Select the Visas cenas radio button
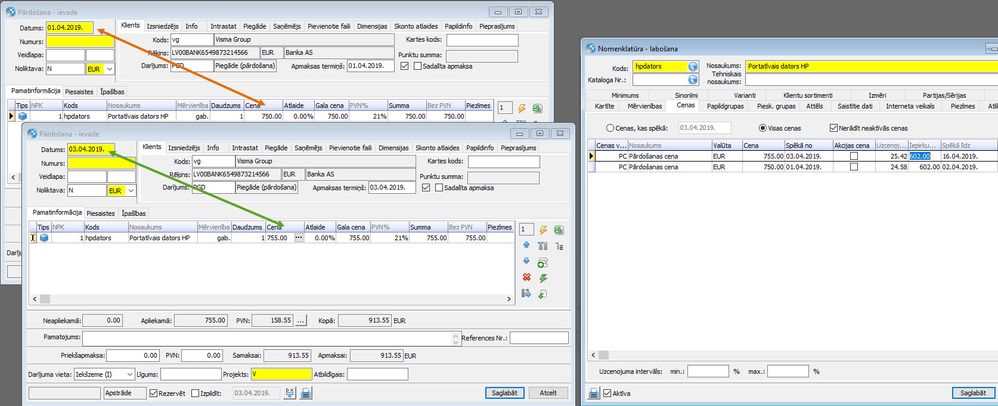This screenshot has height=406, width=998. point(763,128)
